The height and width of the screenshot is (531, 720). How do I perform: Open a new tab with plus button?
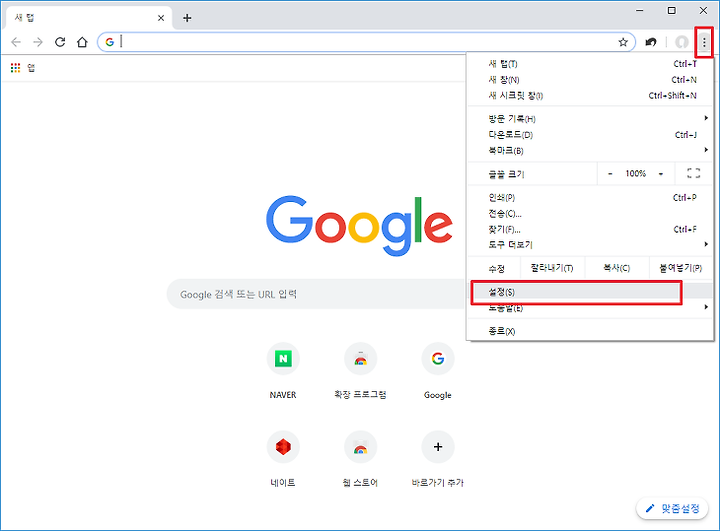(187, 18)
